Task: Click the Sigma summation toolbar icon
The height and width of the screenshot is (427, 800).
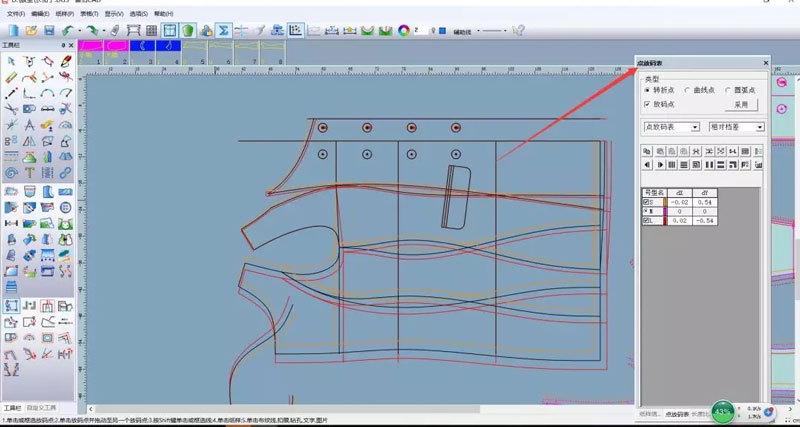Action: tap(223, 31)
